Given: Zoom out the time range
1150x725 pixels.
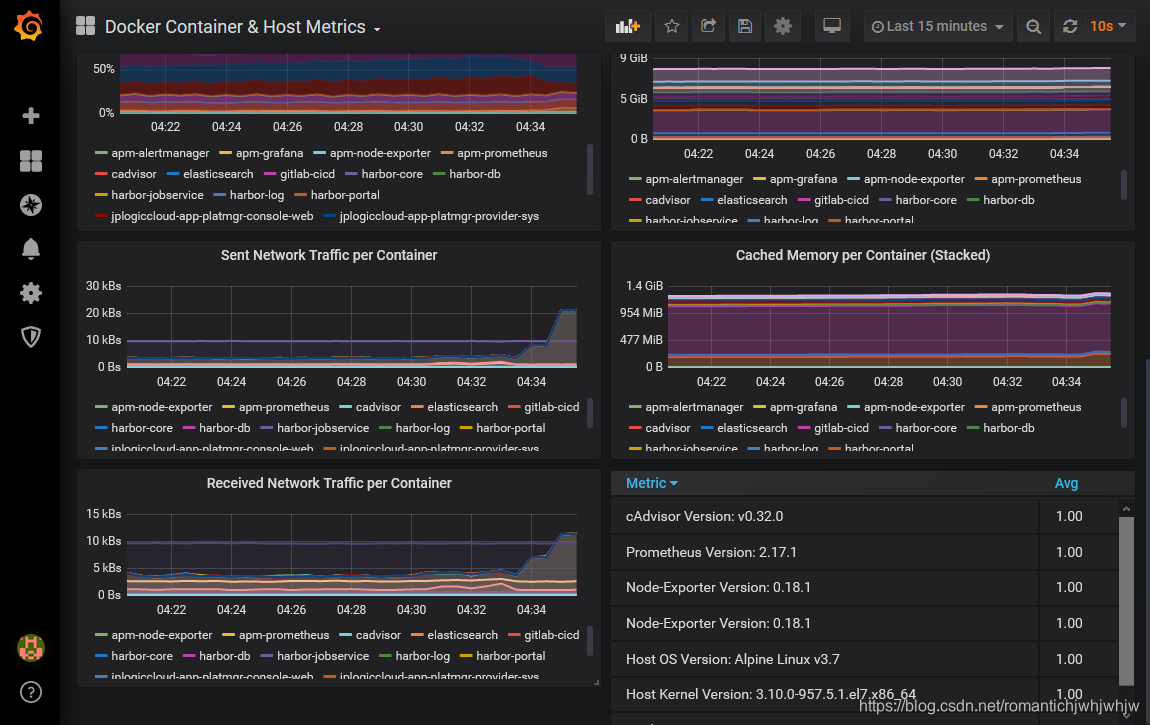Looking at the screenshot, I should tap(1033, 26).
